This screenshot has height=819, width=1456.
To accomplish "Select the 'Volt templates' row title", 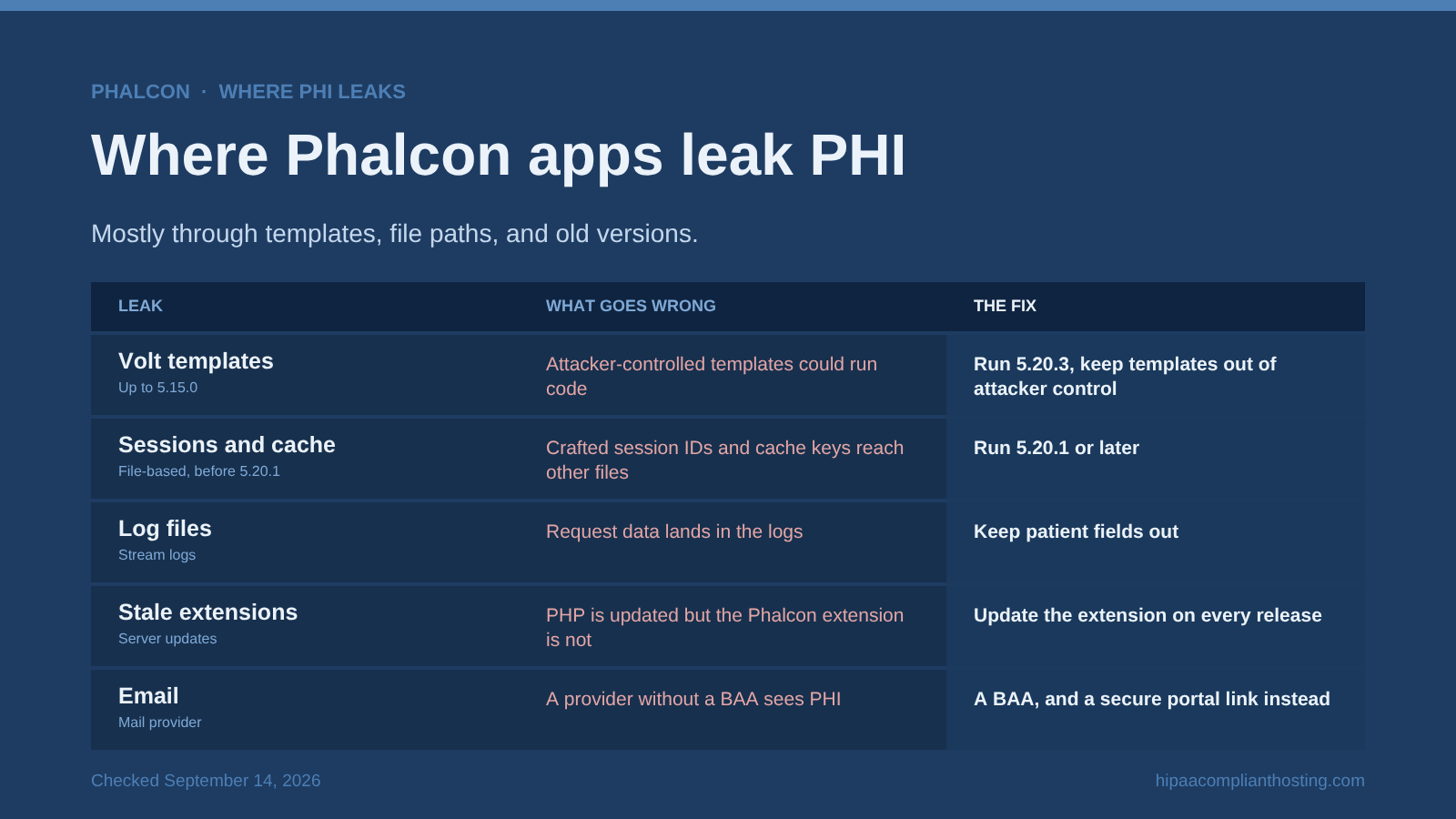I will coord(196,361).
